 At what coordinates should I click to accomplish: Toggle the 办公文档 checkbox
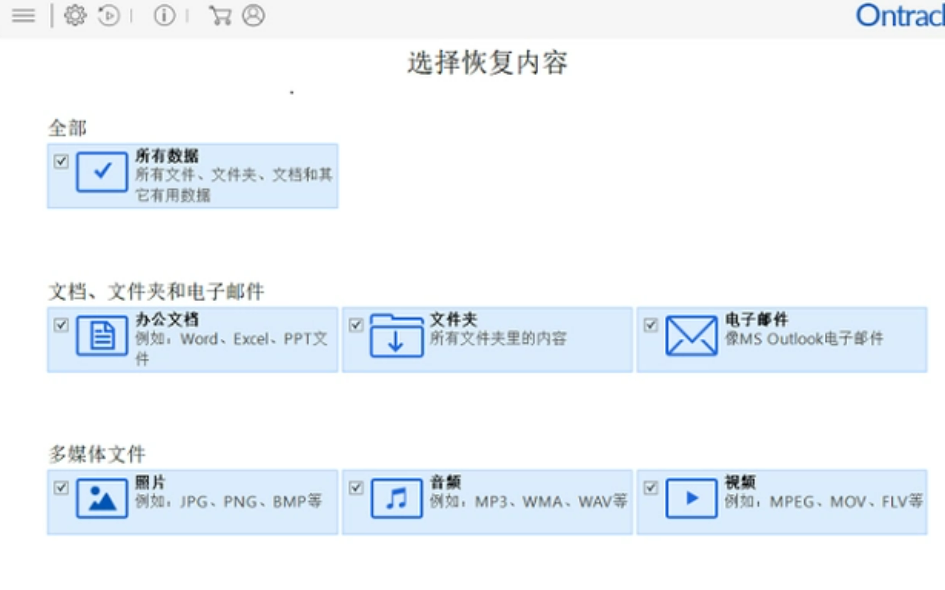coord(61,325)
